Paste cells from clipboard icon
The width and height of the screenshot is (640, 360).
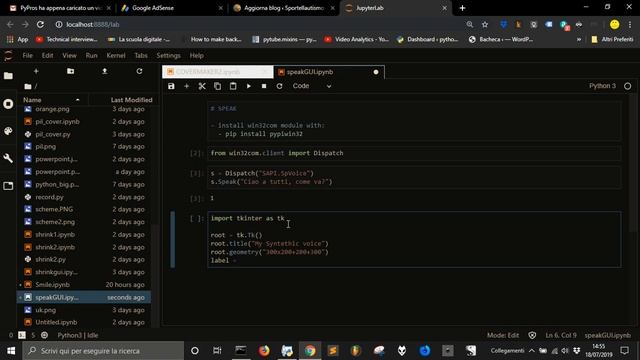click(233, 86)
